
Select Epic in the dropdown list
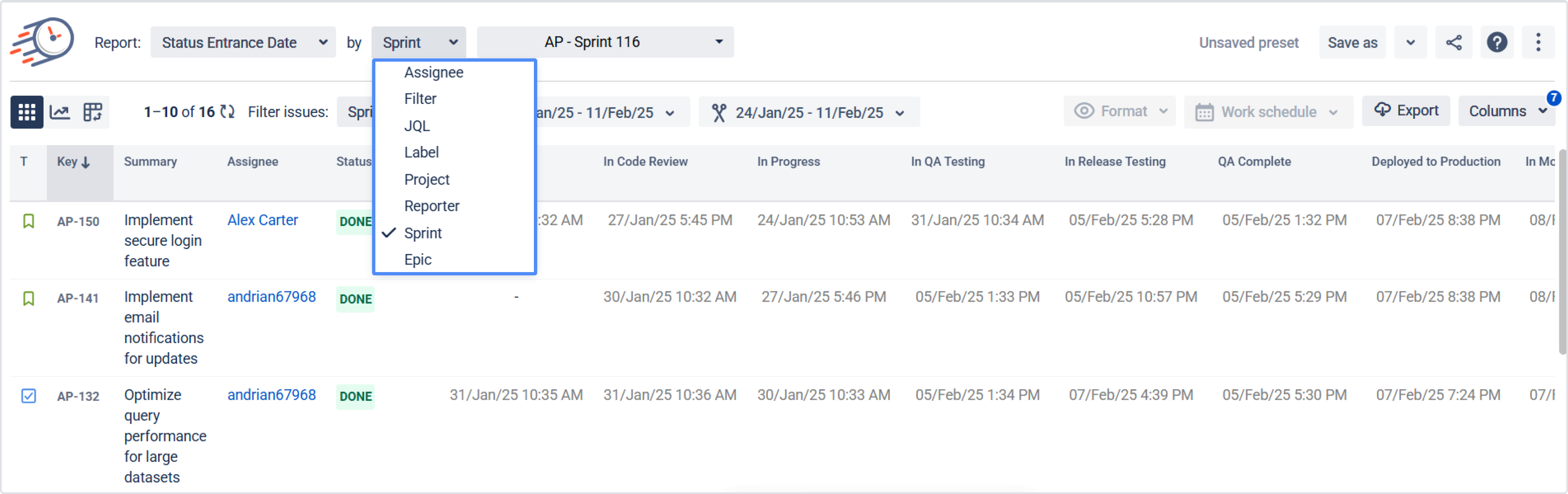pos(418,260)
